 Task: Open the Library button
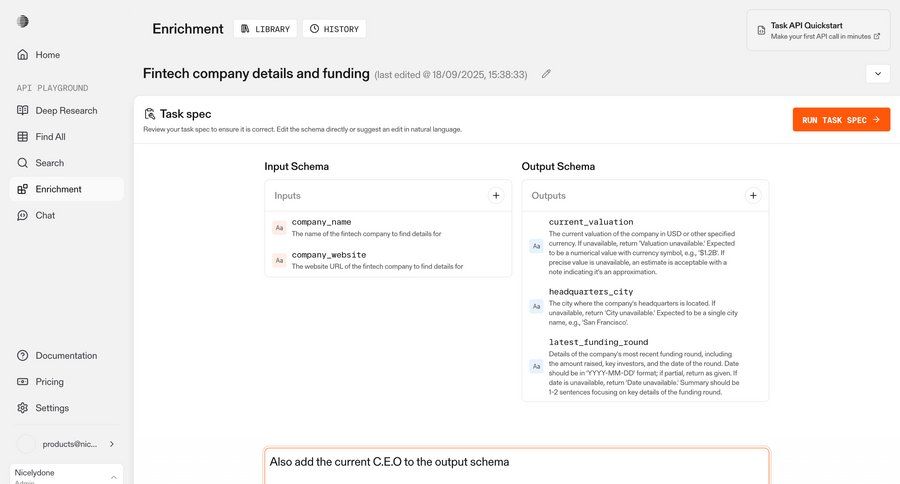[265, 29]
